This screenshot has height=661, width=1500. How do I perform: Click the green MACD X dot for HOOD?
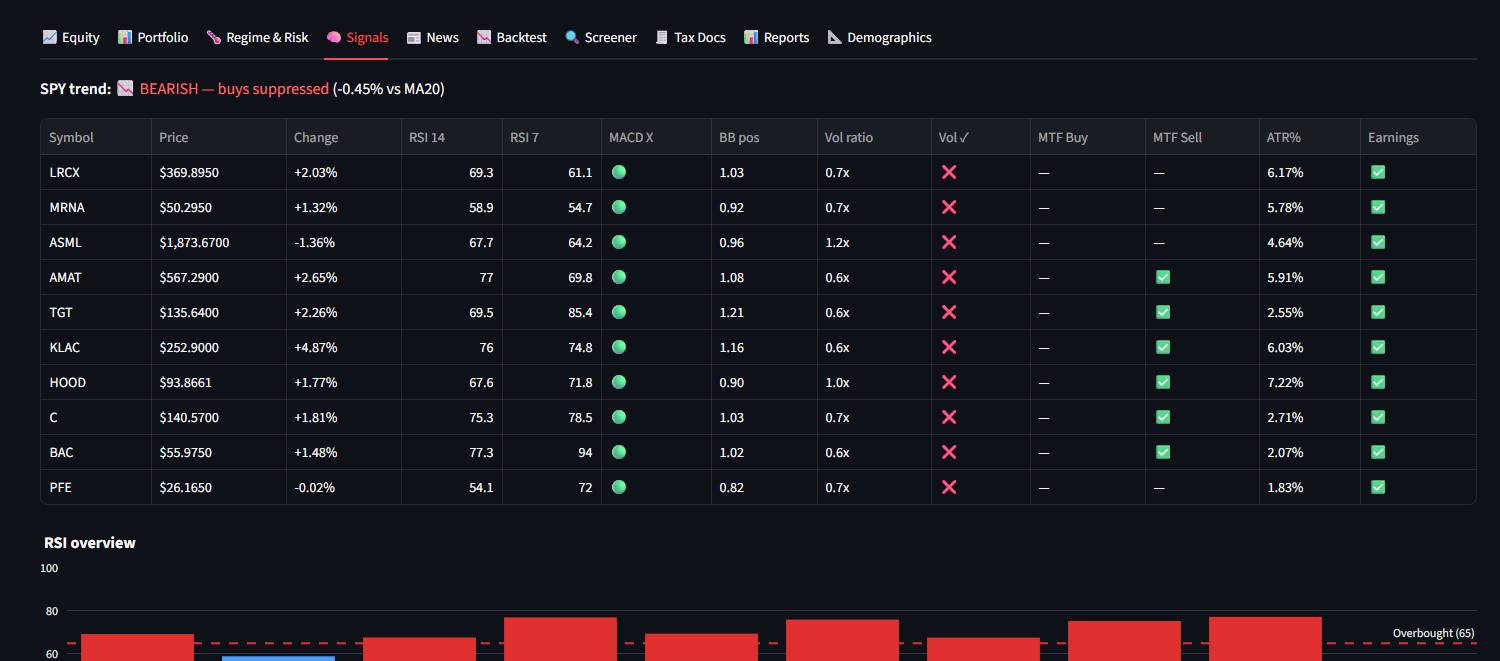click(x=619, y=382)
